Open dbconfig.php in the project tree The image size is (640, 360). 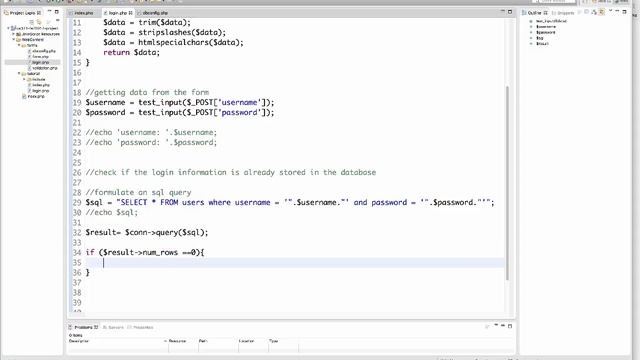click(x=44, y=51)
